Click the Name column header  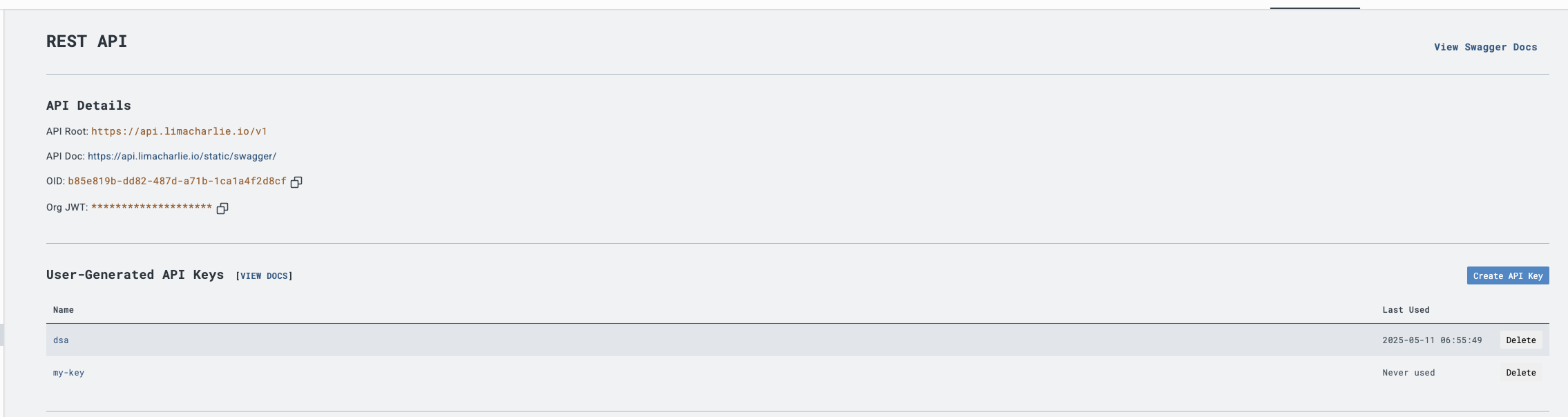click(63, 309)
